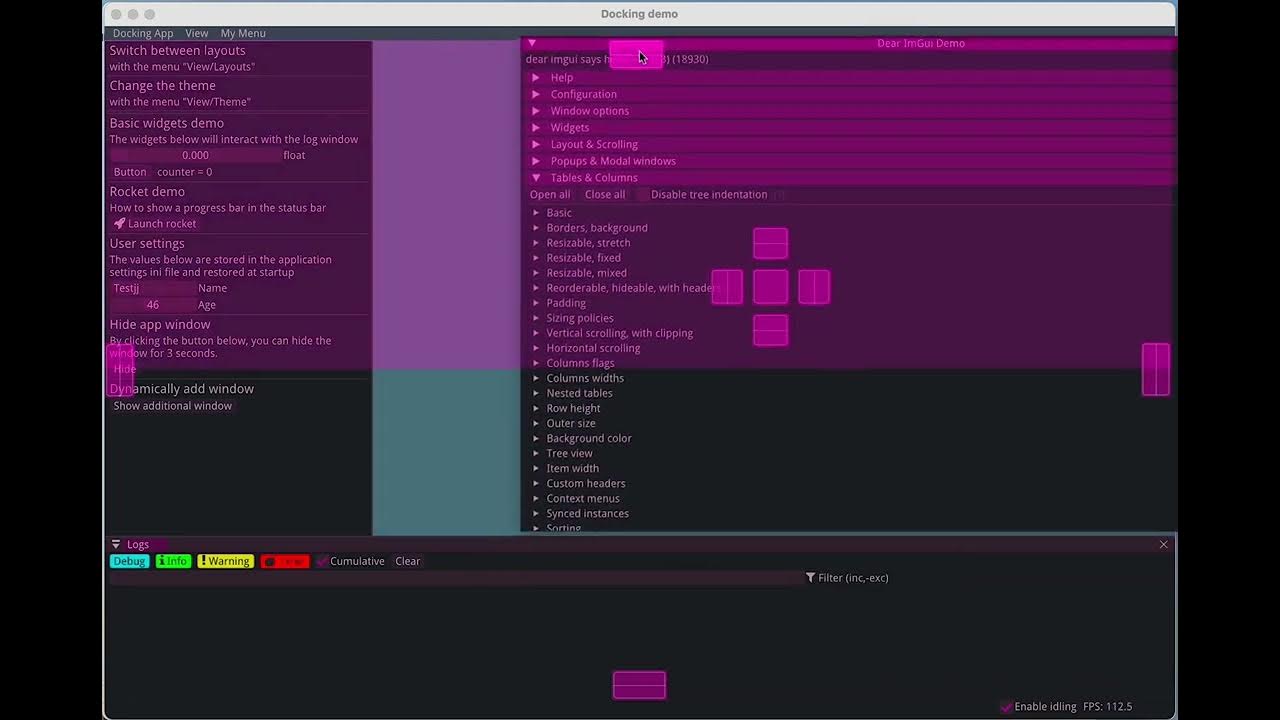Click the outer right-edge docking target
The width and height of the screenshot is (1280, 720).
pyautogui.click(x=1156, y=369)
